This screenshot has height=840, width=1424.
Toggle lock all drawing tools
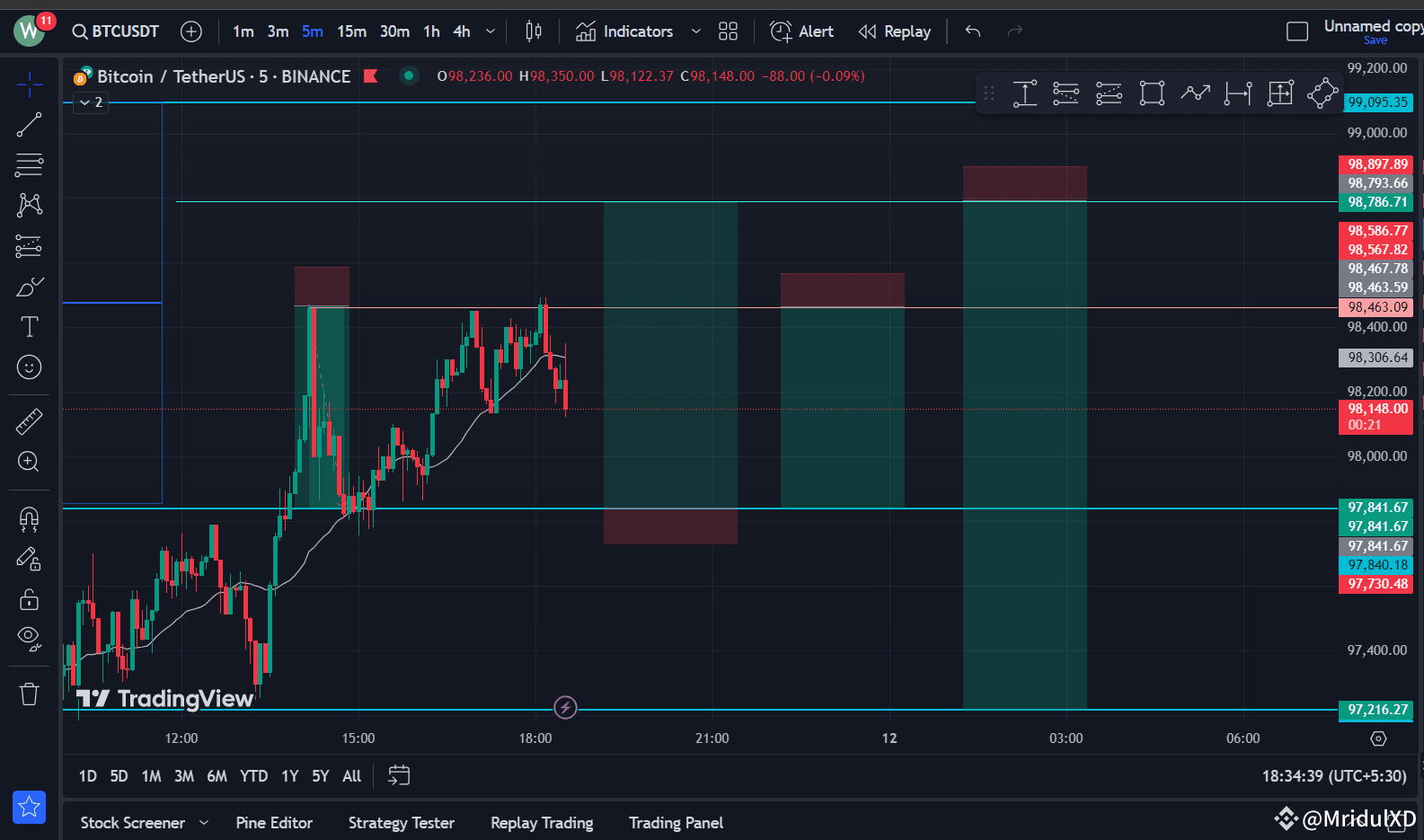click(29, 599)
